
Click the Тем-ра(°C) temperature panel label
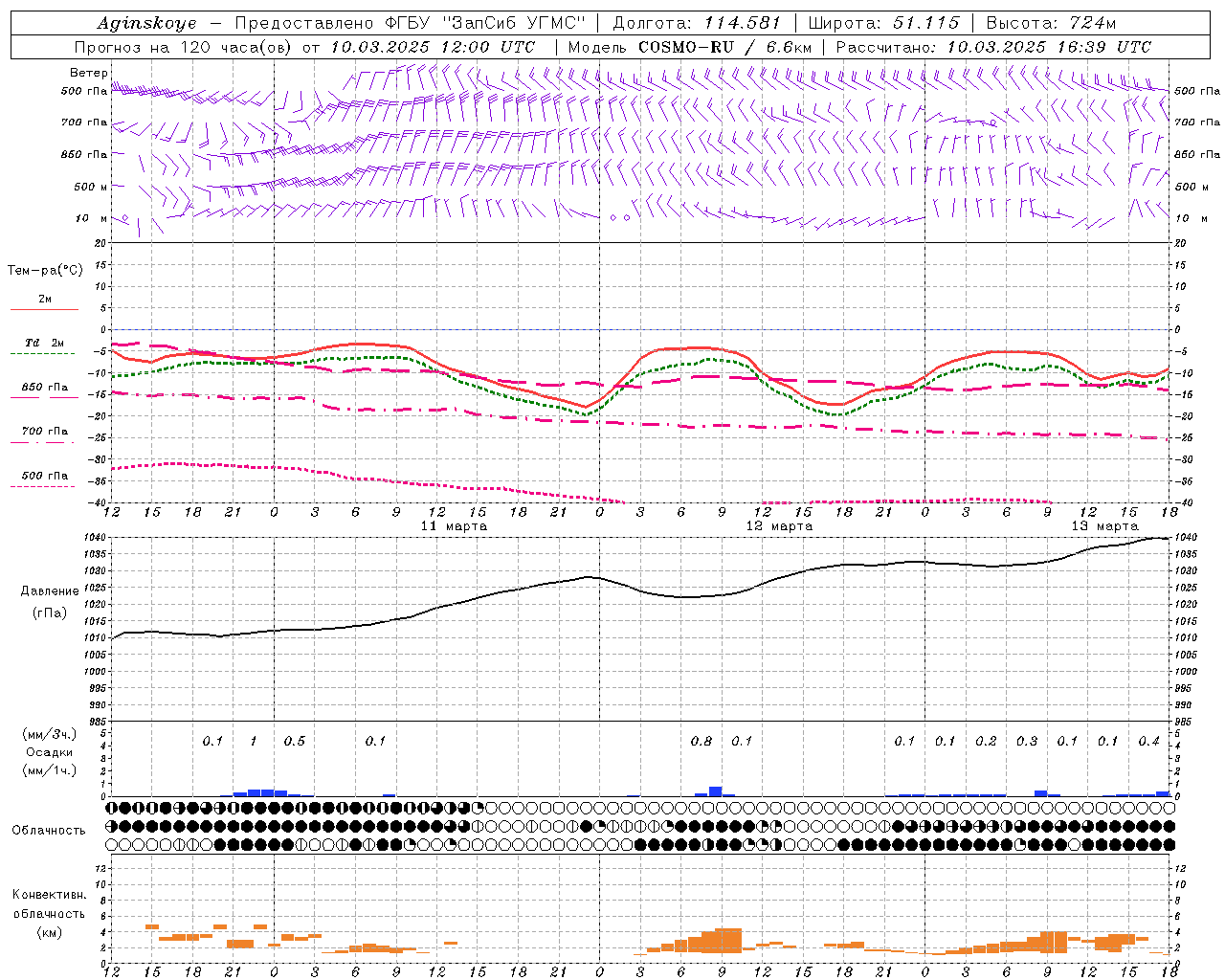[45, 271]
